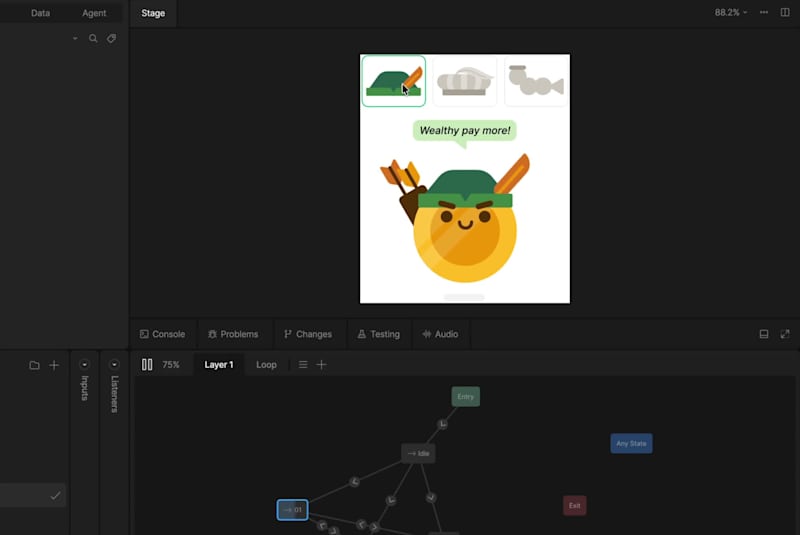800x535 pixels.
Task: Click the expand panel arrows icon
Action: pos(785,334)
